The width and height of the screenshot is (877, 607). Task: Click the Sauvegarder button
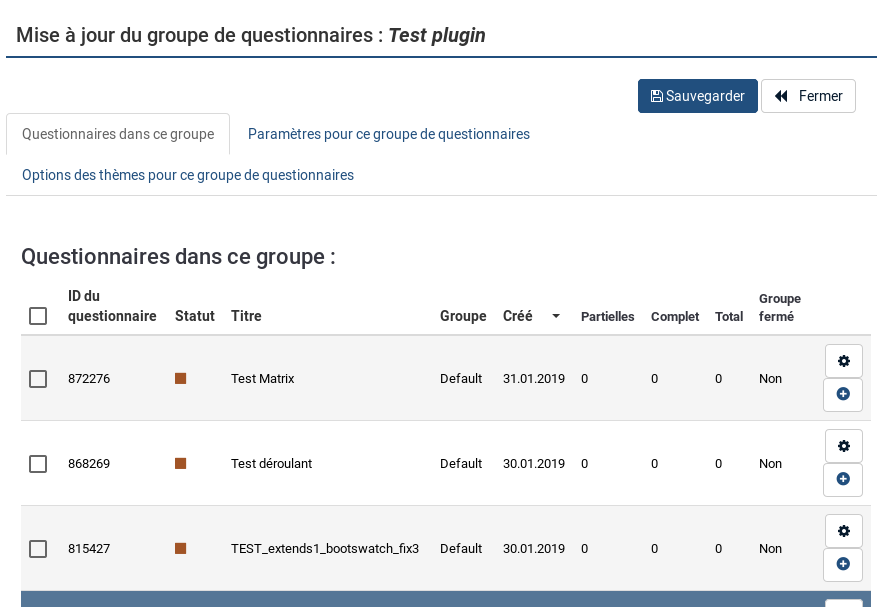[x=697, y=96]
